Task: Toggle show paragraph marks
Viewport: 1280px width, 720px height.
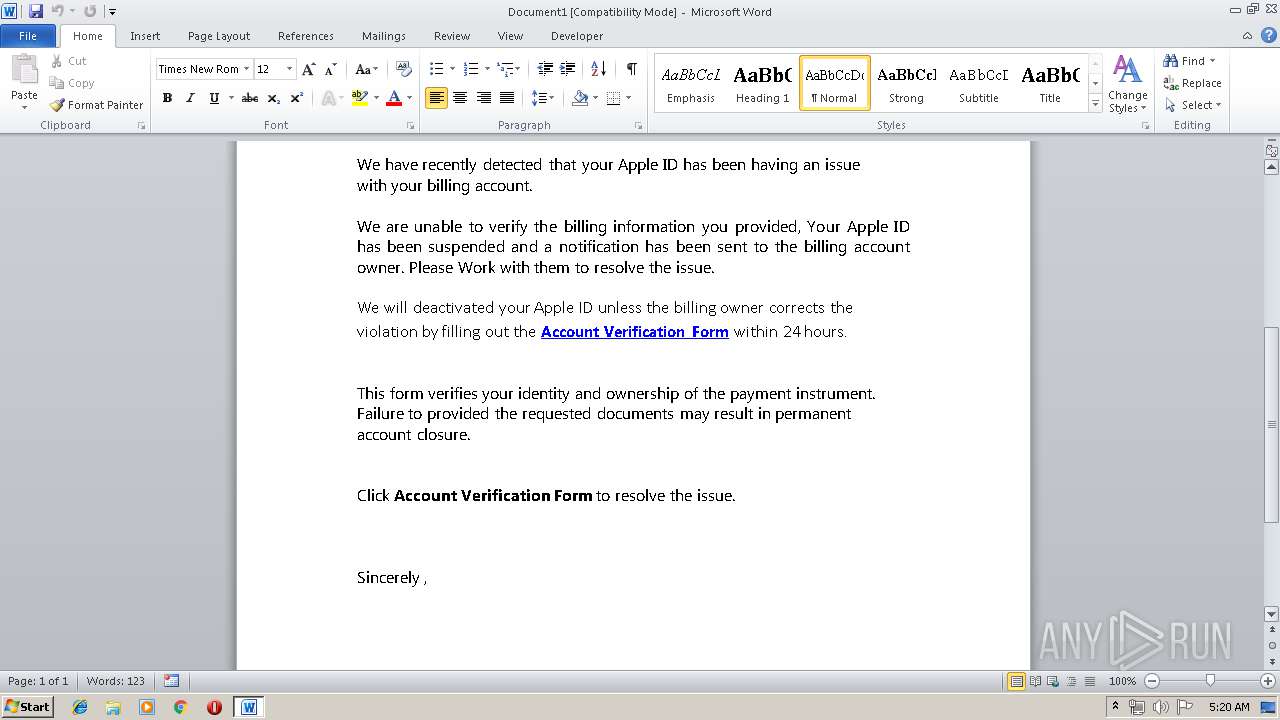Action: (632, 69)
